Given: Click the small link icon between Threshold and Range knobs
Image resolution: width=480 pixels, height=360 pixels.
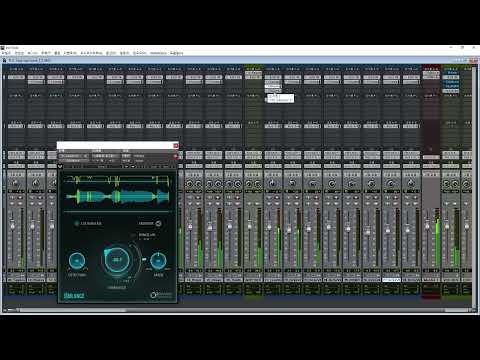Looking at the screenshot, I should coord(144,259).
